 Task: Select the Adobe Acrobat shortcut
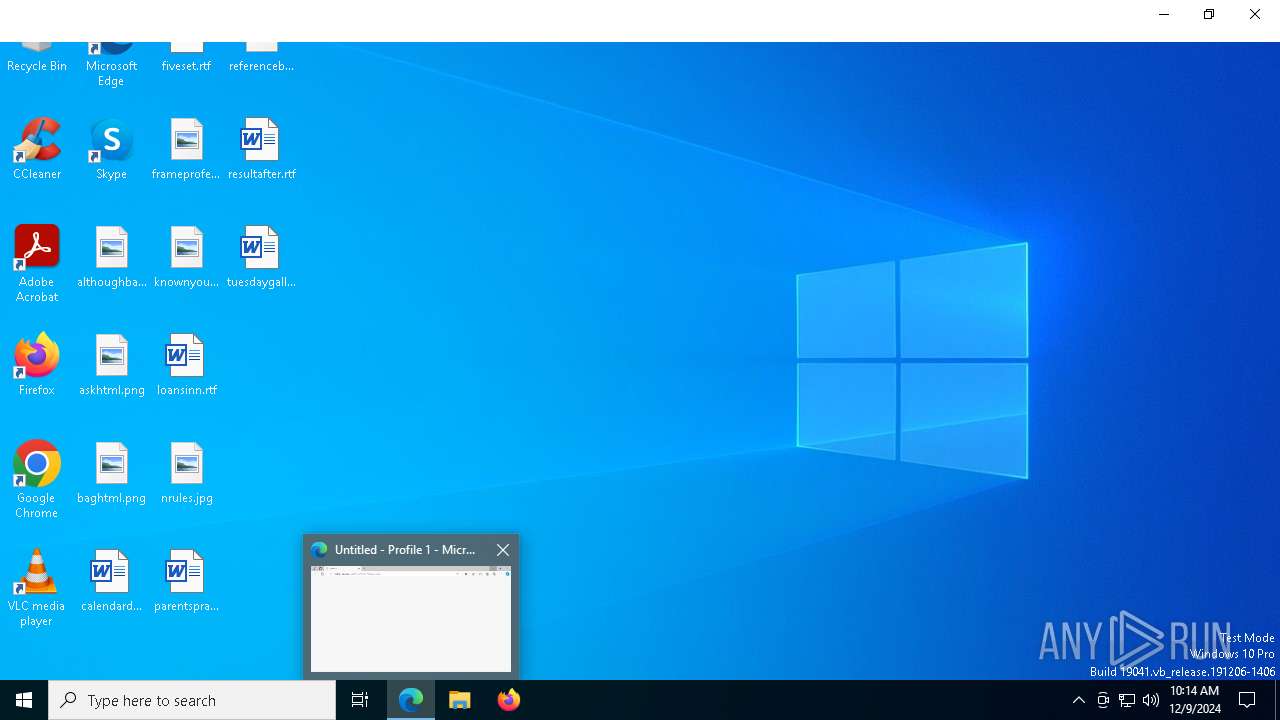(x=37, y=264)
